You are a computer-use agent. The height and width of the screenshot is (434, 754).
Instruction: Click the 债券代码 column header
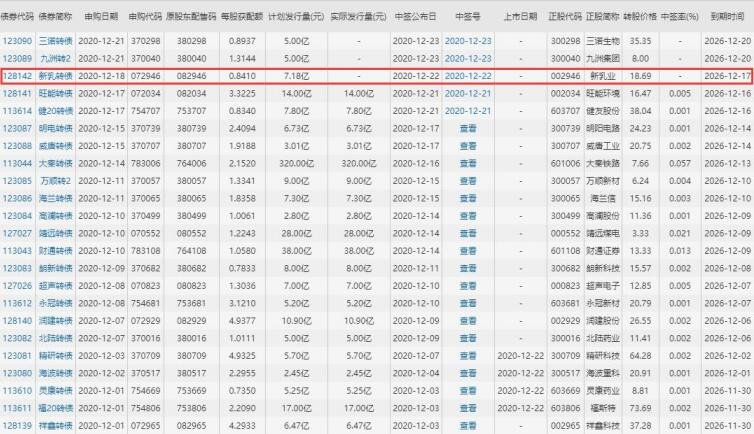pos(17,16)
